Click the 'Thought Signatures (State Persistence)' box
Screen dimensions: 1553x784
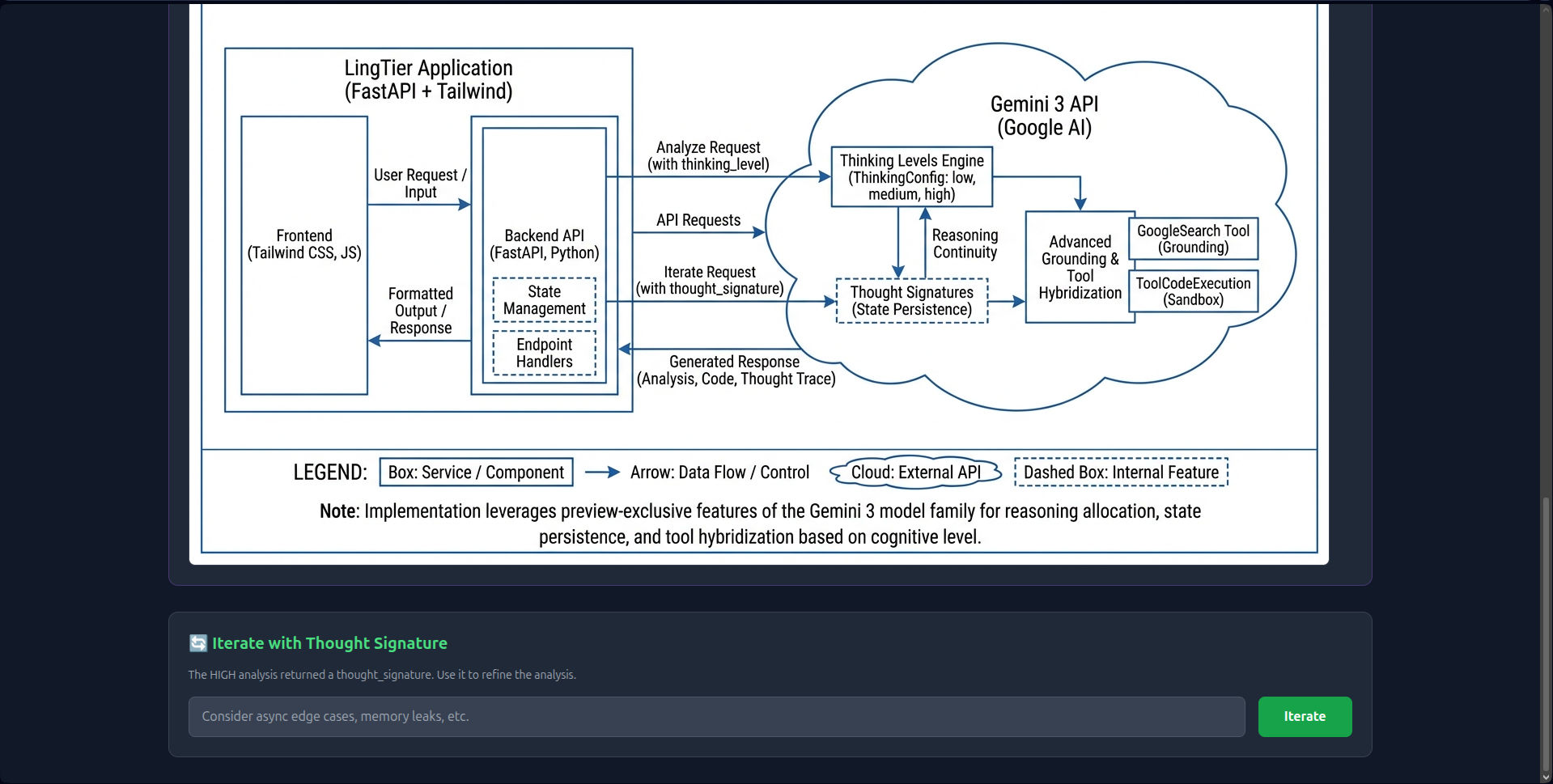coord(912,301)
